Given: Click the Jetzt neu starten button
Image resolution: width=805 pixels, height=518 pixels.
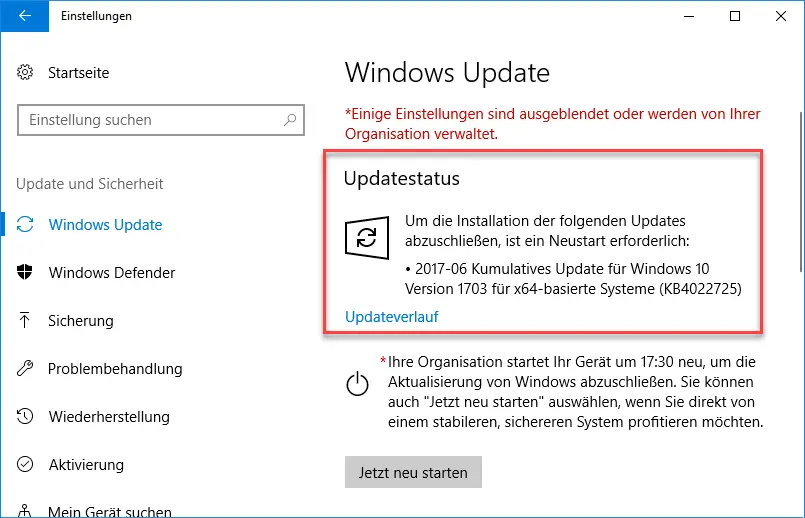Looking at the screenshot, I should pyautogui.click(x=413, y=472).
